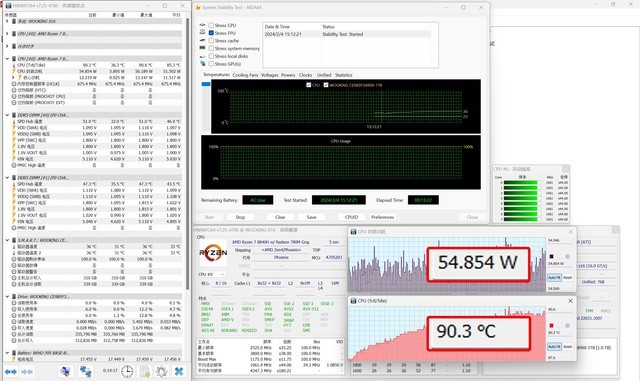Click Reset in CPU (Tctl/Tdie) graph window

click(x=568, y=346)
